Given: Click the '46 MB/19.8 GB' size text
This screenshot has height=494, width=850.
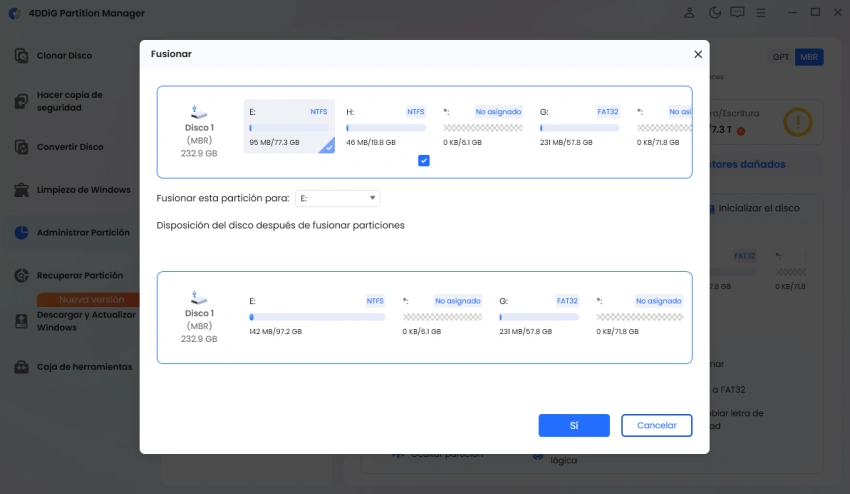Looking at the screenshot, I should pyautogui.click(x=371, y=143).
